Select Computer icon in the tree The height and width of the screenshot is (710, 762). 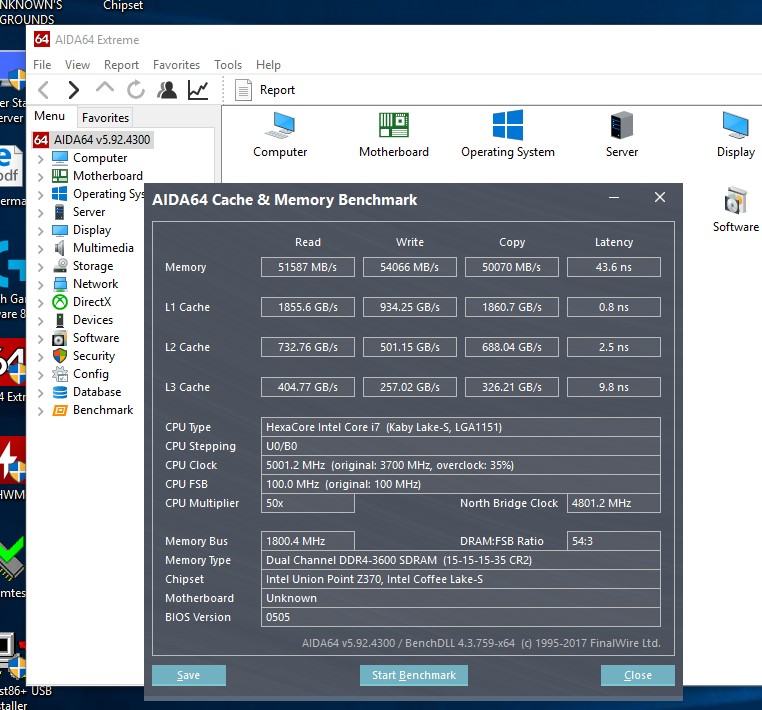(x=60, y=158)
